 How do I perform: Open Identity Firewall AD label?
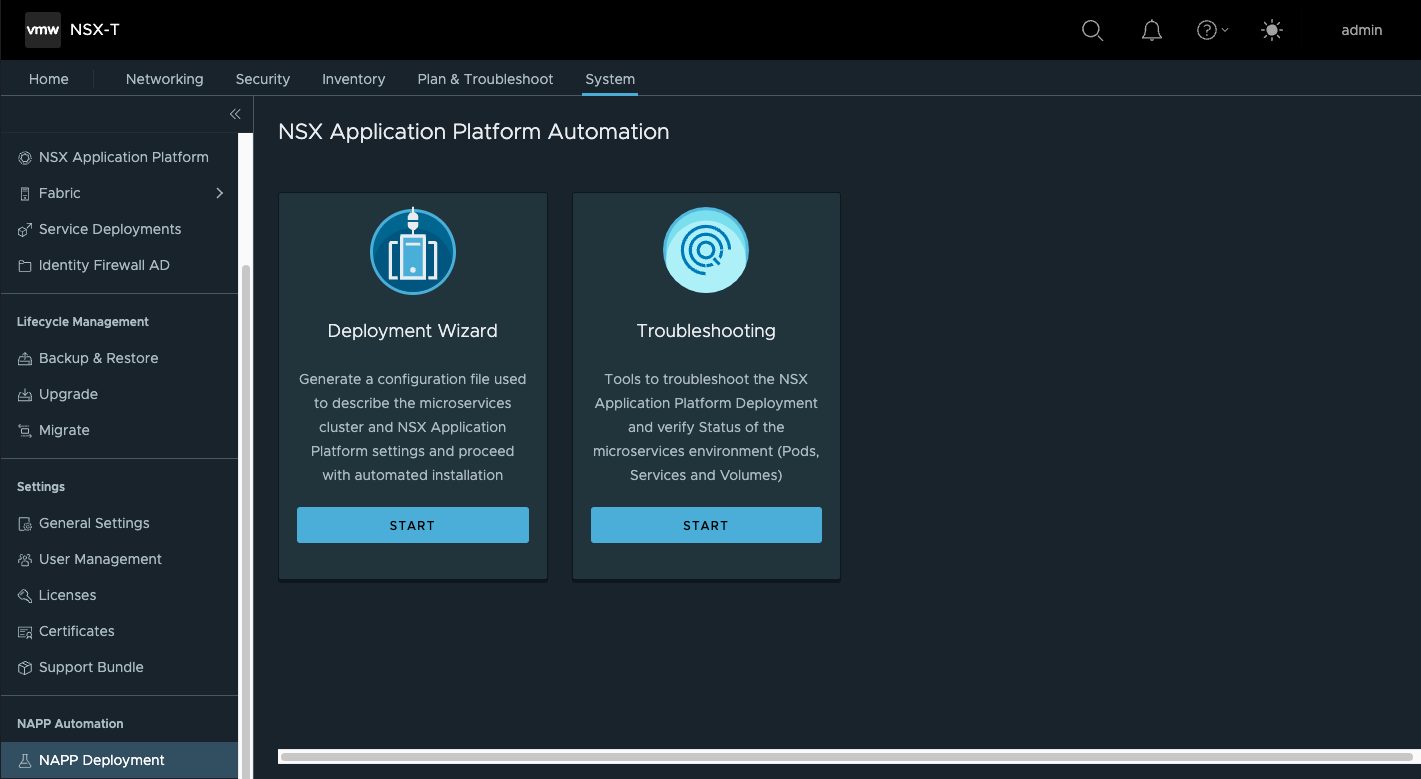point(104,265)
